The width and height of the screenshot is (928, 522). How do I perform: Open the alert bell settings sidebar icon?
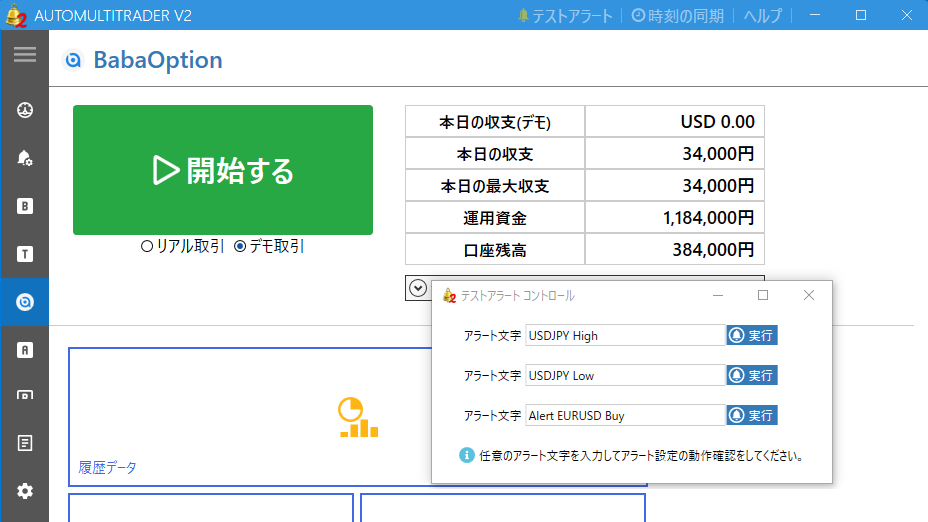[25, 158]
